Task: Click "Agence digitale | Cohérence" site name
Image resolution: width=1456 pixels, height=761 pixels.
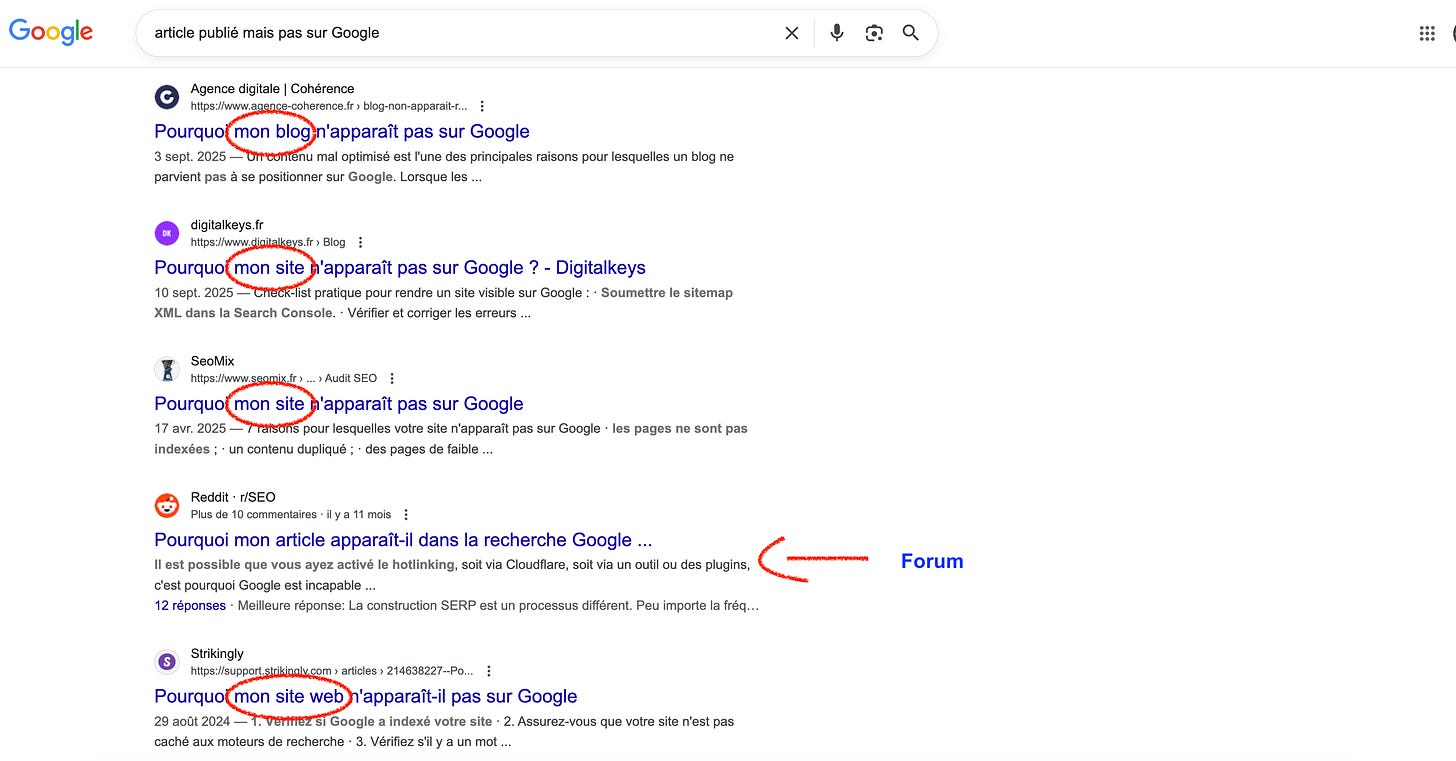Action: pos(272,89)
